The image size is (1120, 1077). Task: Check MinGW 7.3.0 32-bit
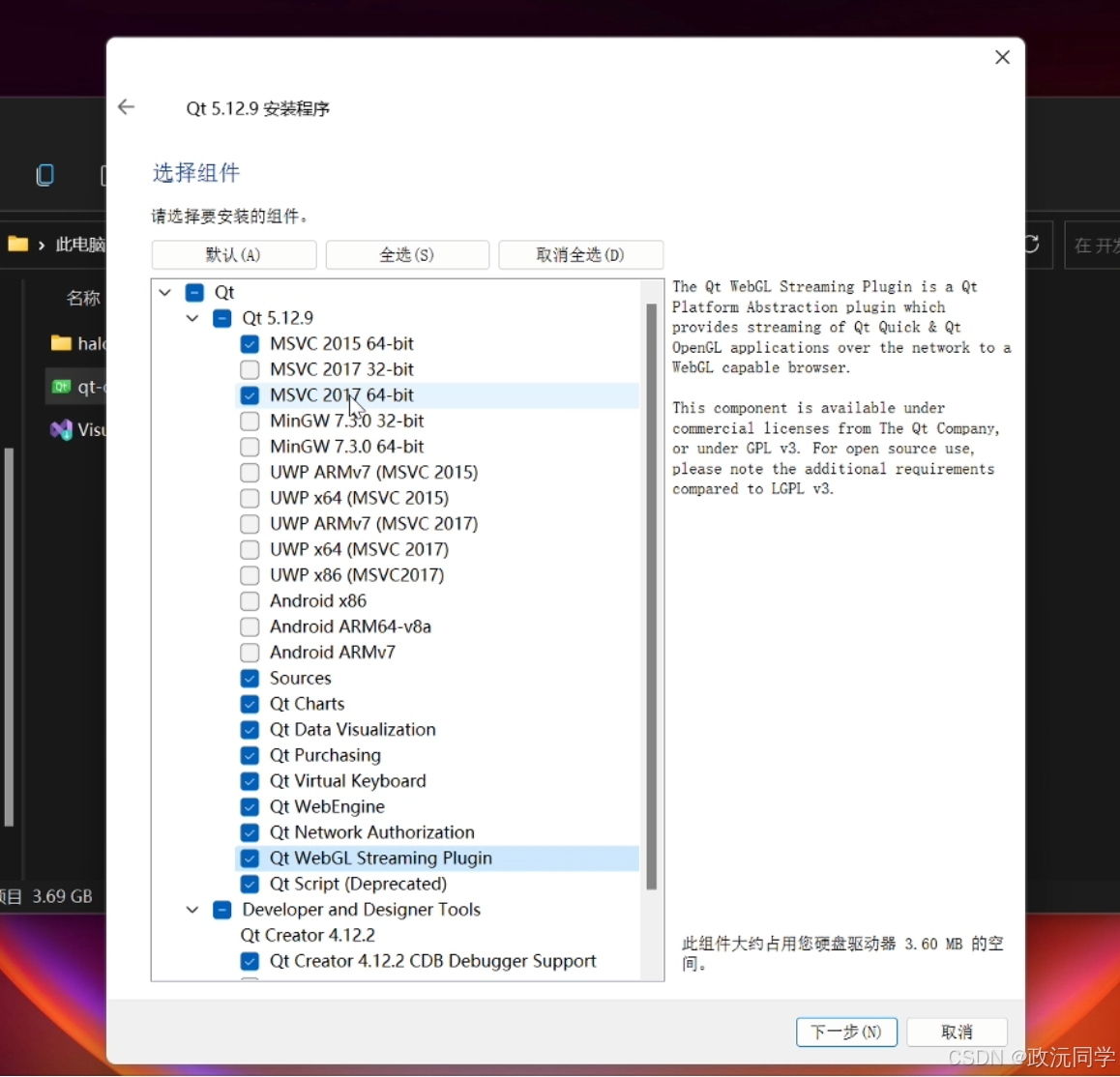point(250,421)
